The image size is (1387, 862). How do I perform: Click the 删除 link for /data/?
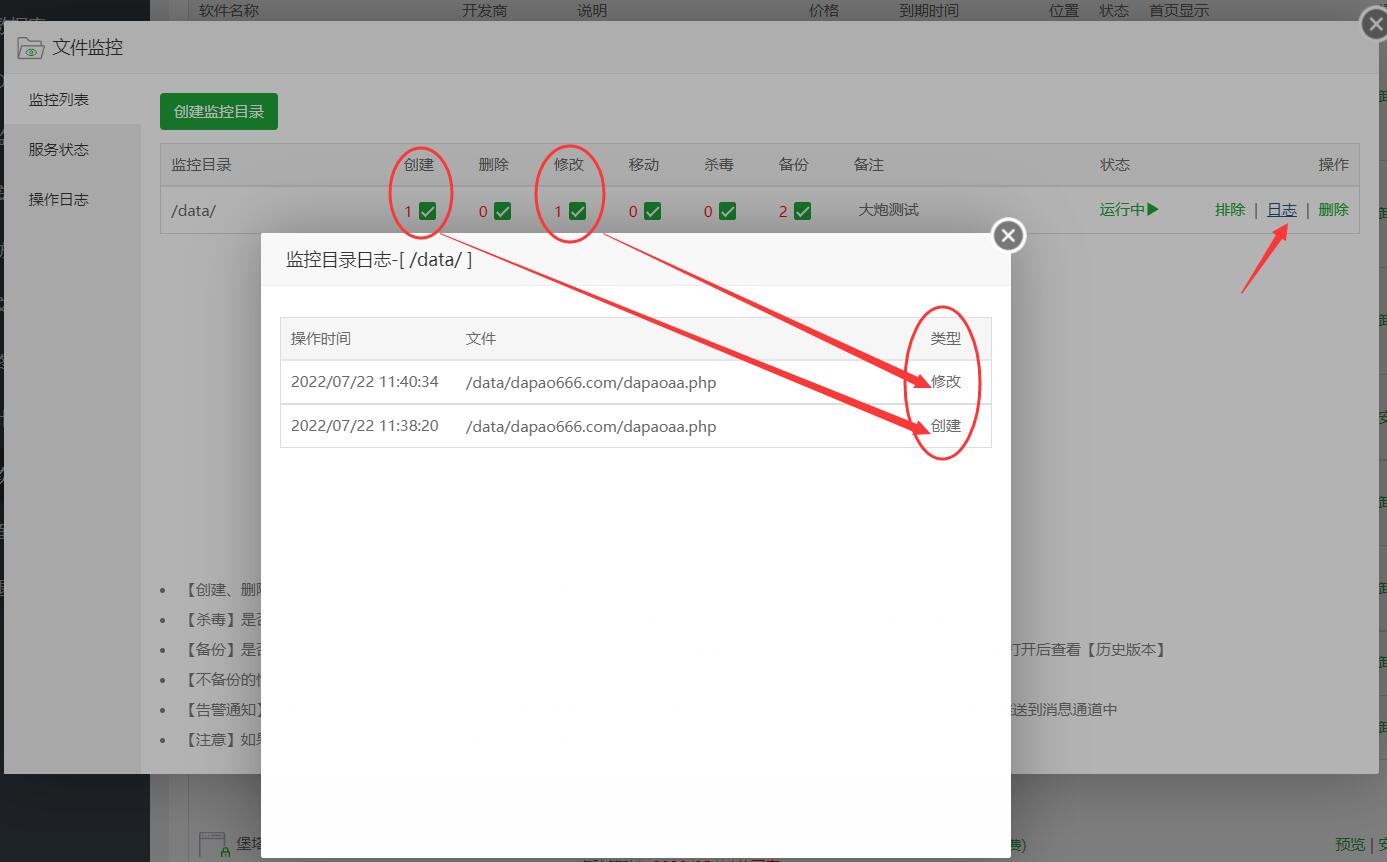point(1333,210)
